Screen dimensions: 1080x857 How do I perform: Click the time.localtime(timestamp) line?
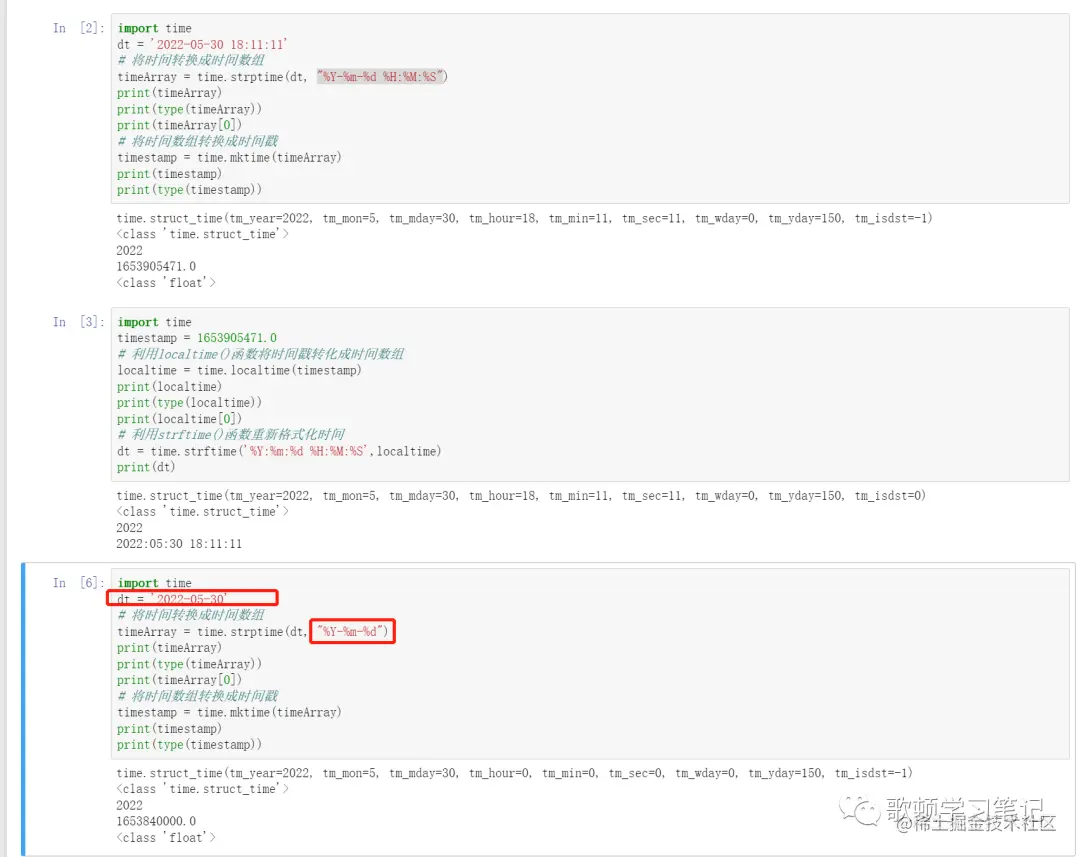tap(239, 370)
